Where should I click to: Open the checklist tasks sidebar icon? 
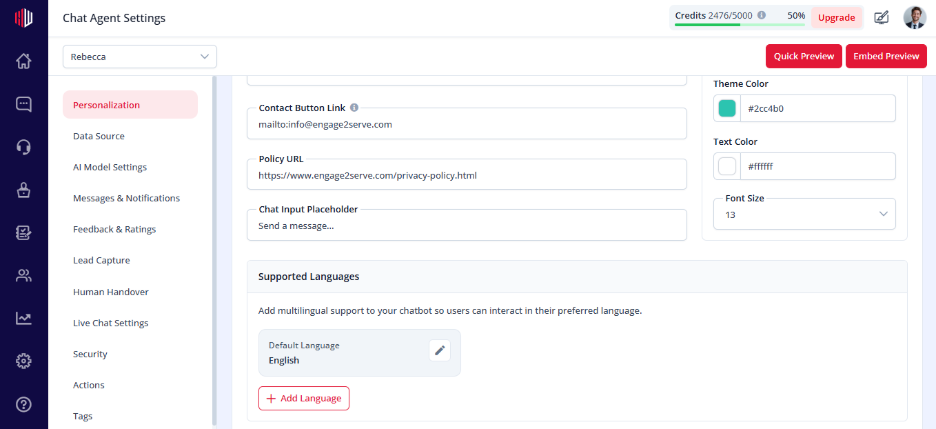(23, 233)
